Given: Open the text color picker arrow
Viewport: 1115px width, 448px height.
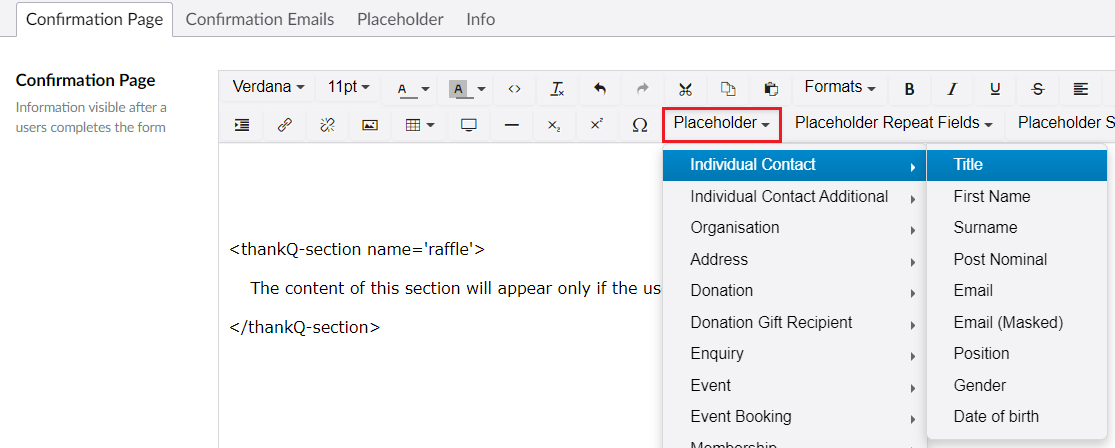Looking at the screenshot, I should (x=425, y=89).
